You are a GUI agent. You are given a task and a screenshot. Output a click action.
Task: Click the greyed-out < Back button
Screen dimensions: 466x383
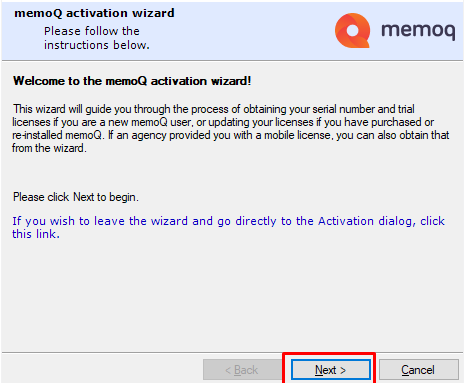242,369
